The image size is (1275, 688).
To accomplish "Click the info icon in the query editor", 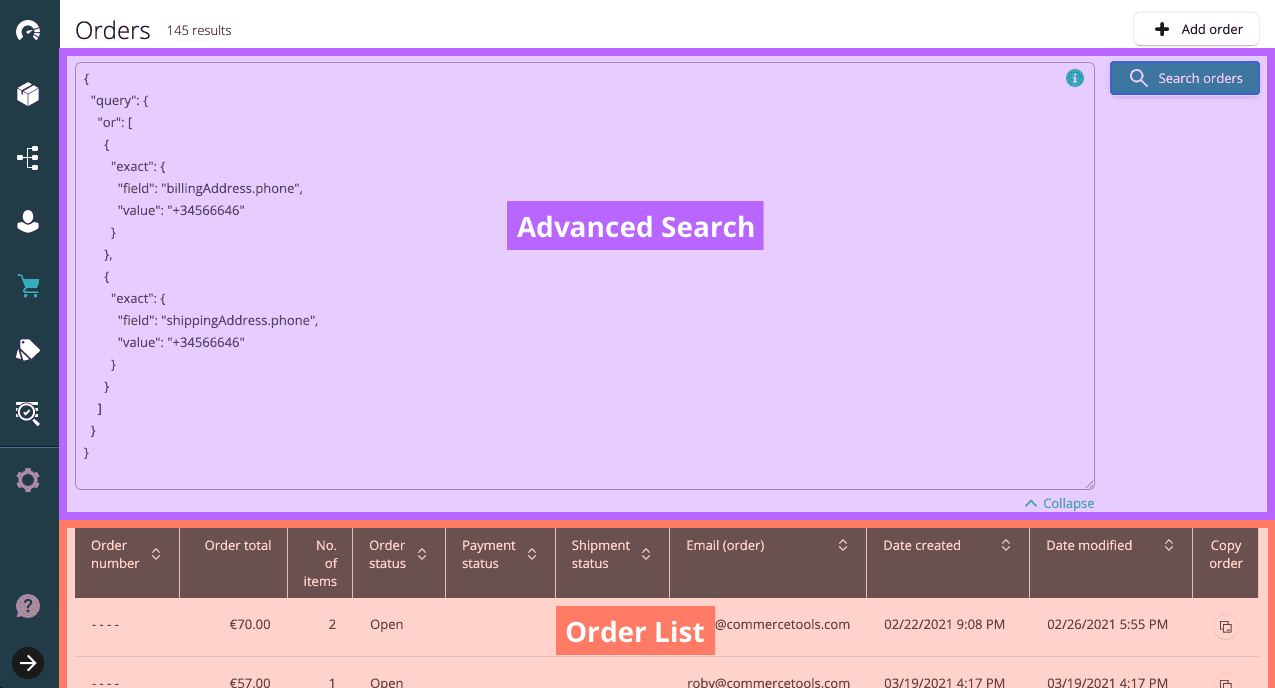I will [1075, 78].
